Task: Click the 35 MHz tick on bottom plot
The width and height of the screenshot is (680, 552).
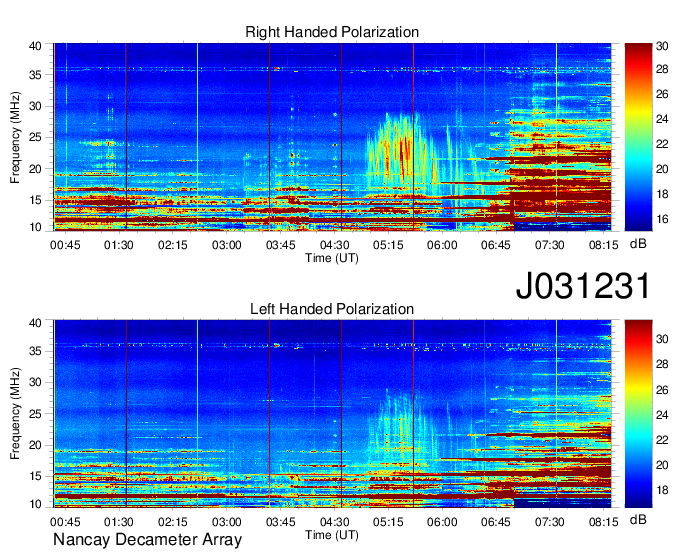Action: click(x=35, y=351)
